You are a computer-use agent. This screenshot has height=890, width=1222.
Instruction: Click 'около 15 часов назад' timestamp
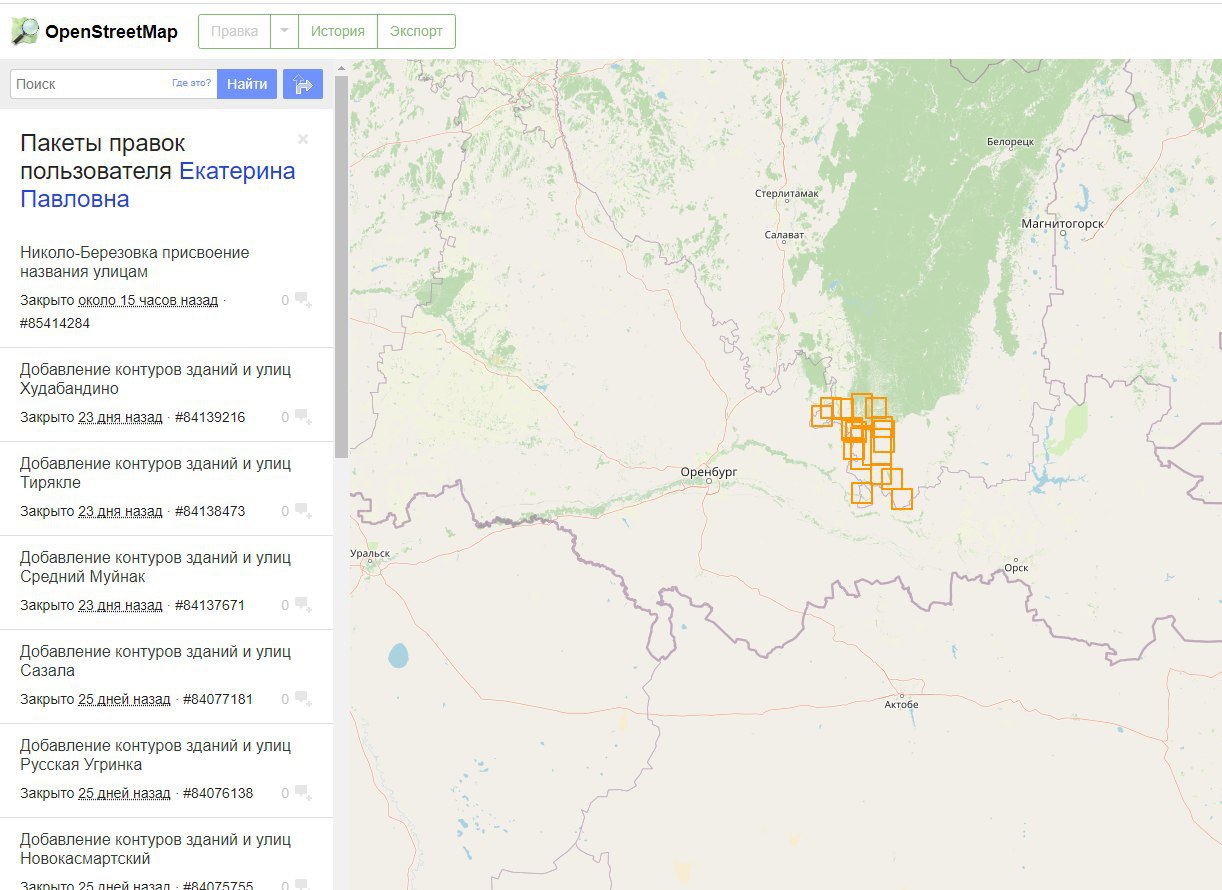pos(148,300)
